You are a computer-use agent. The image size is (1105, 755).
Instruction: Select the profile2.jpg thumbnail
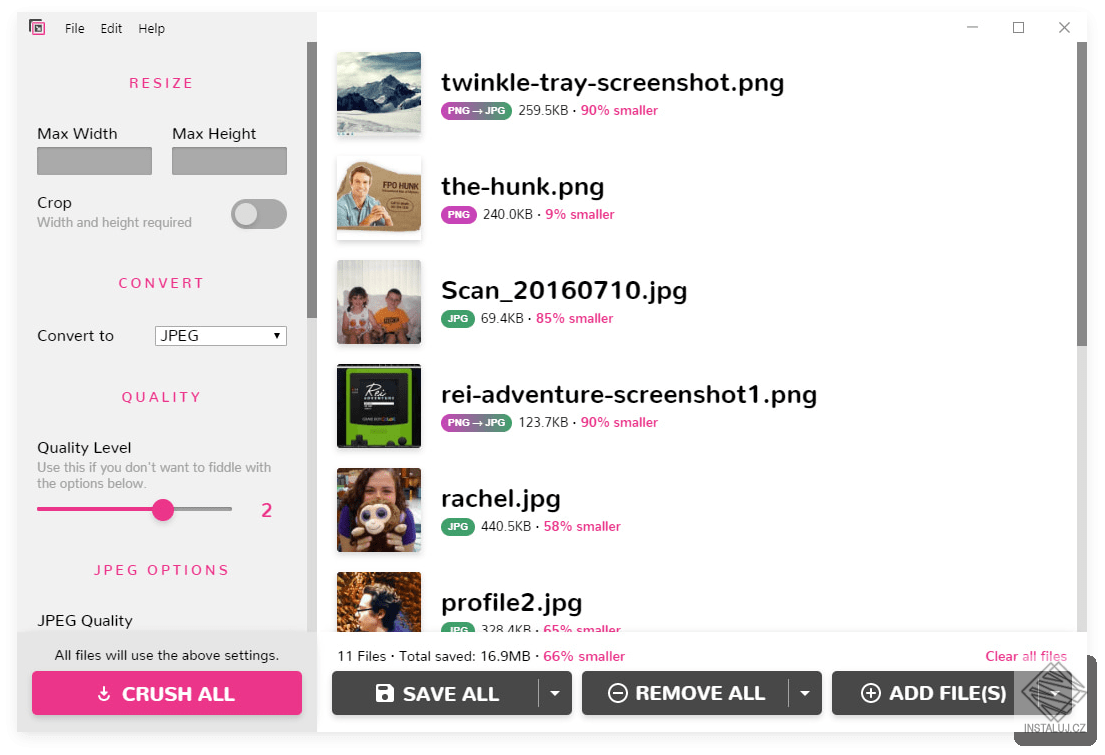pos(379,601)
